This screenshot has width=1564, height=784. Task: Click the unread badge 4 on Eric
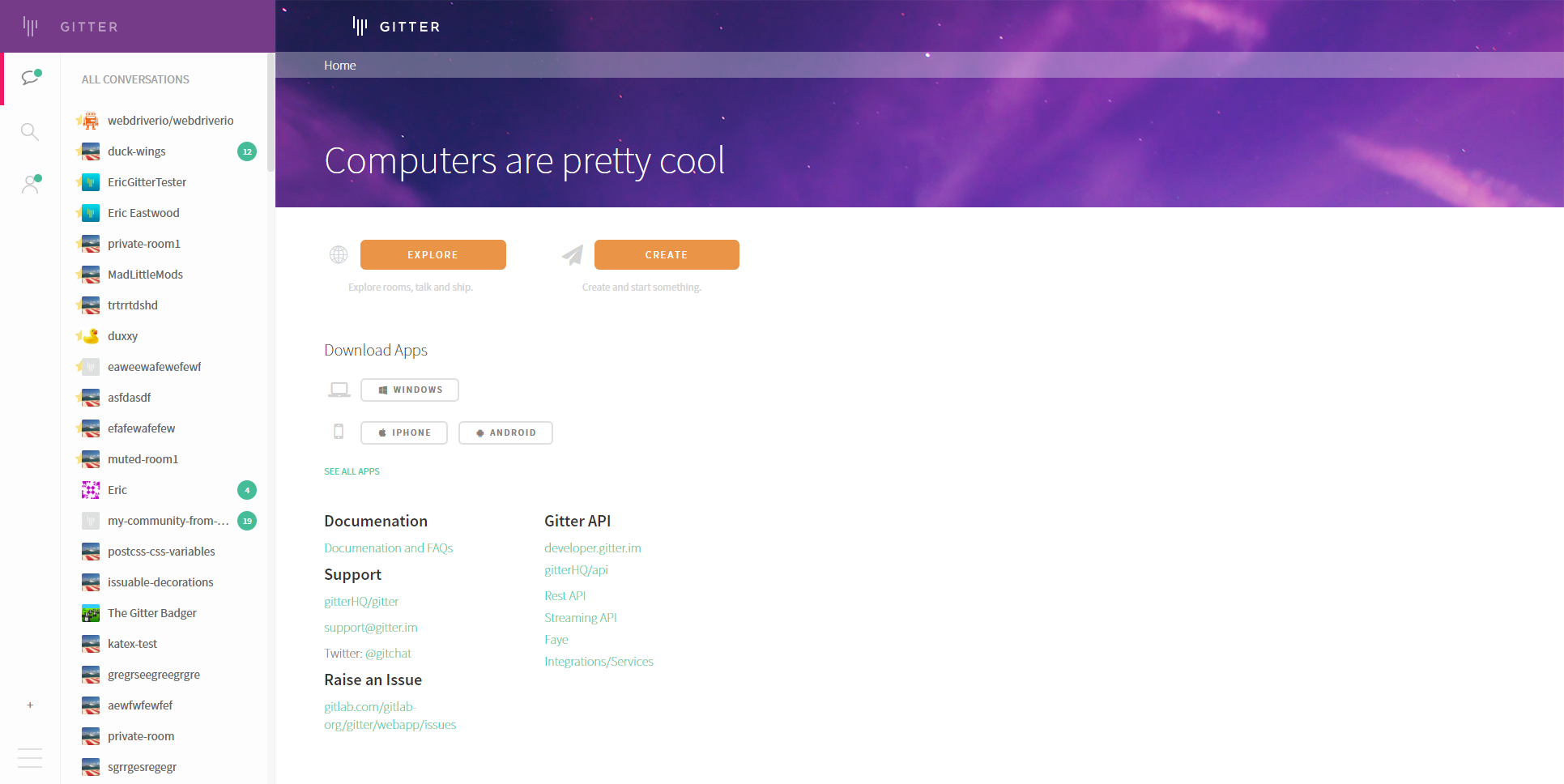click(x=247, y=490)
